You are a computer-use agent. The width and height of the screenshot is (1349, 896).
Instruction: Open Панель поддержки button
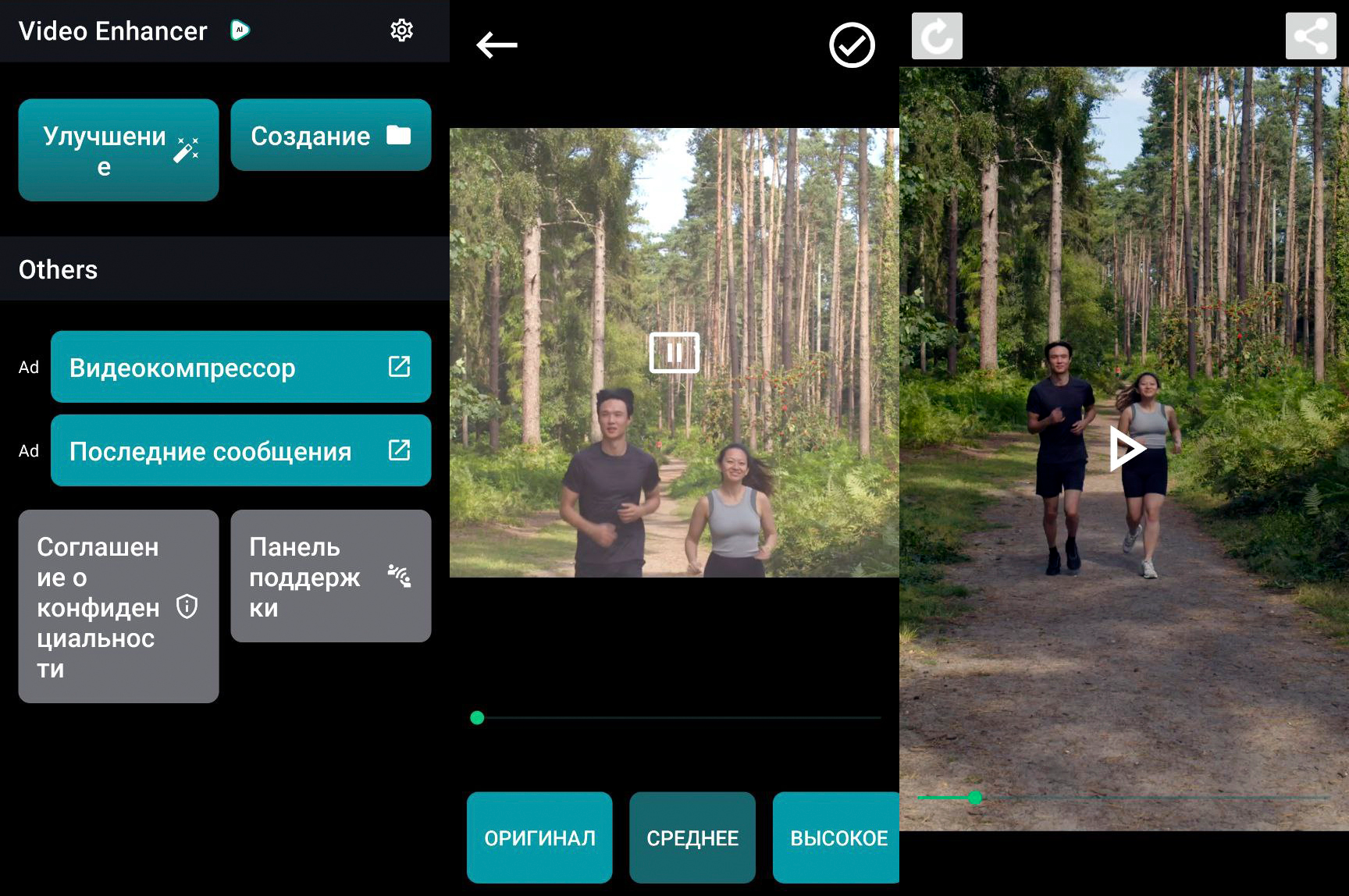click(331, 576)
